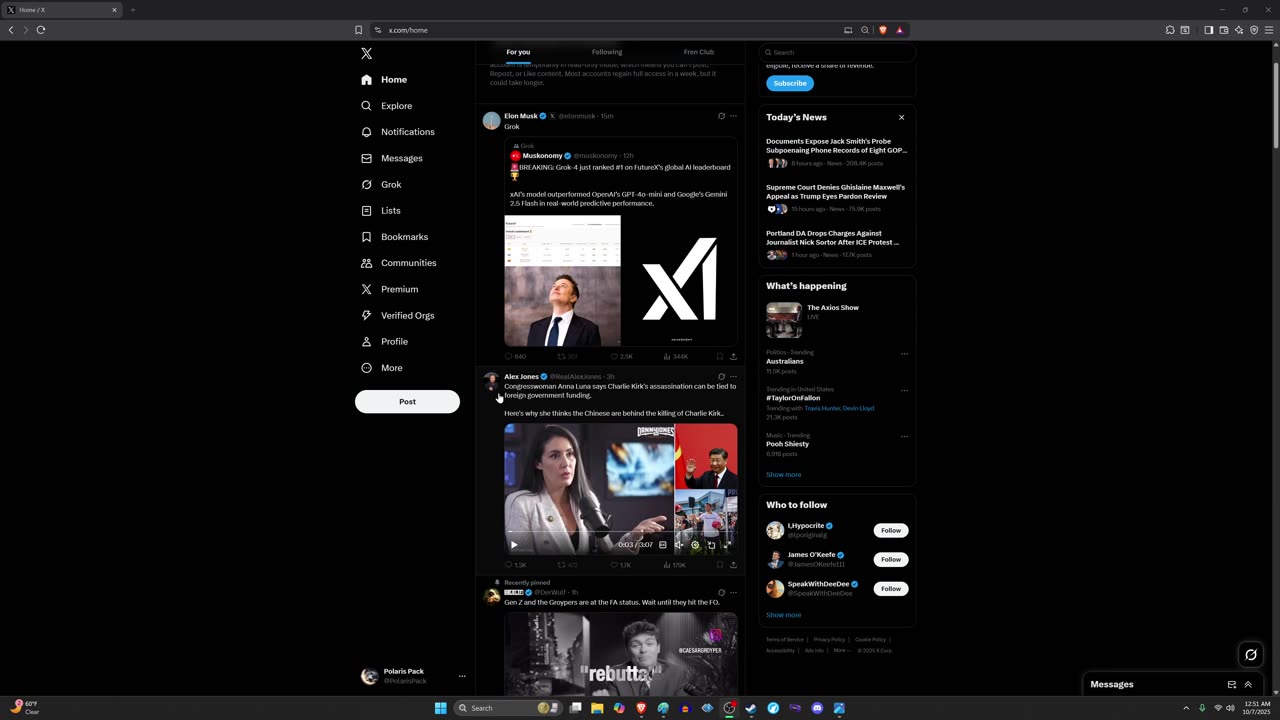Open Discord from the taskbar
The height and width of the screenshot is (720, 1280).
817,708
